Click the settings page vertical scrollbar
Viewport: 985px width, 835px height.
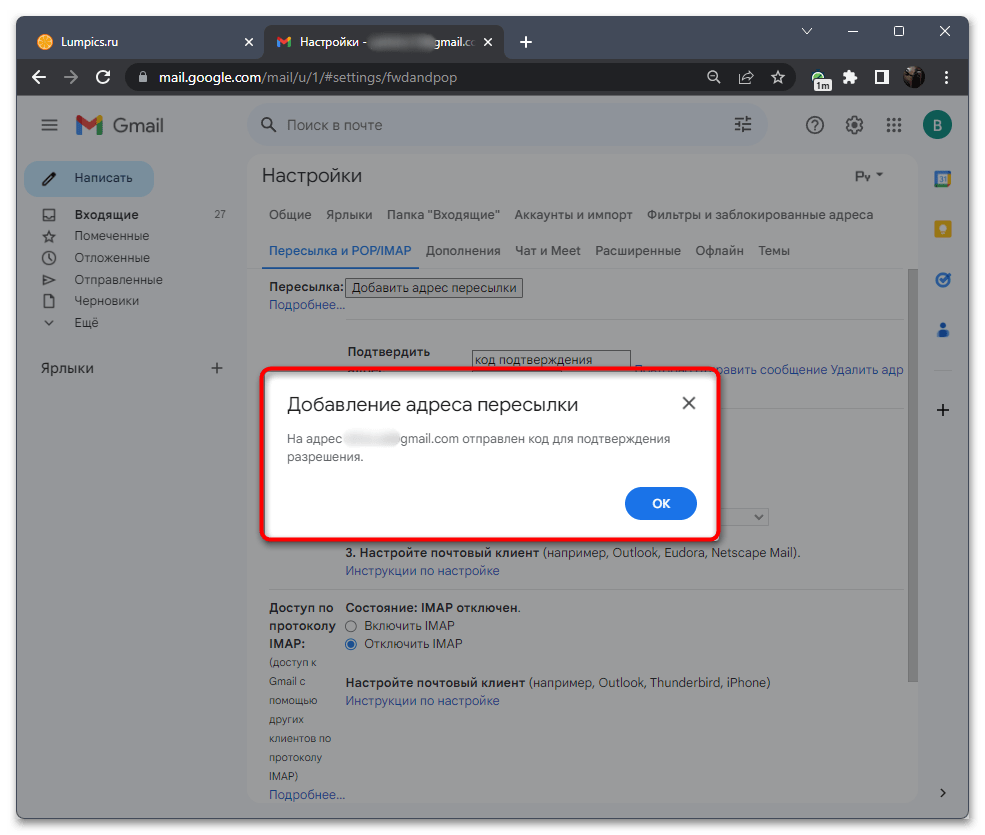[x=913, y=475]
